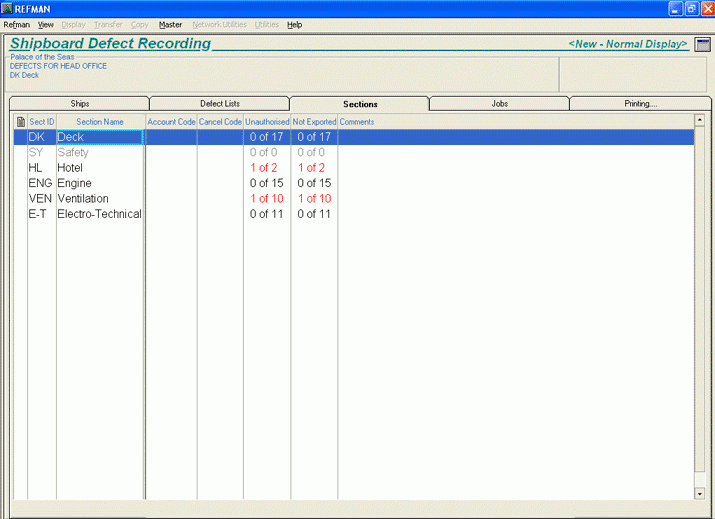The height and width of the screenshot is (519, 715).
Task: Open the Help menu
Action: point(294,24)
